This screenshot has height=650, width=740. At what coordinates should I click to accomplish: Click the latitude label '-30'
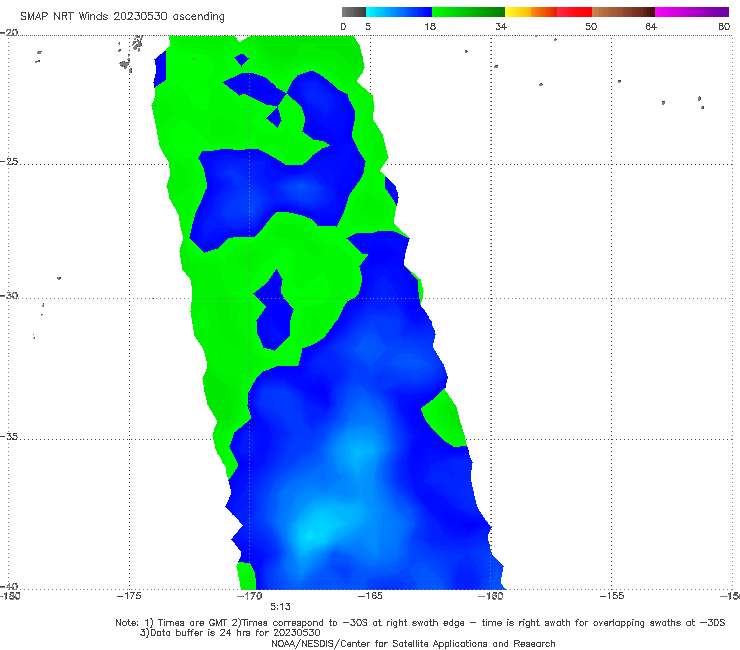coord(9,296)
